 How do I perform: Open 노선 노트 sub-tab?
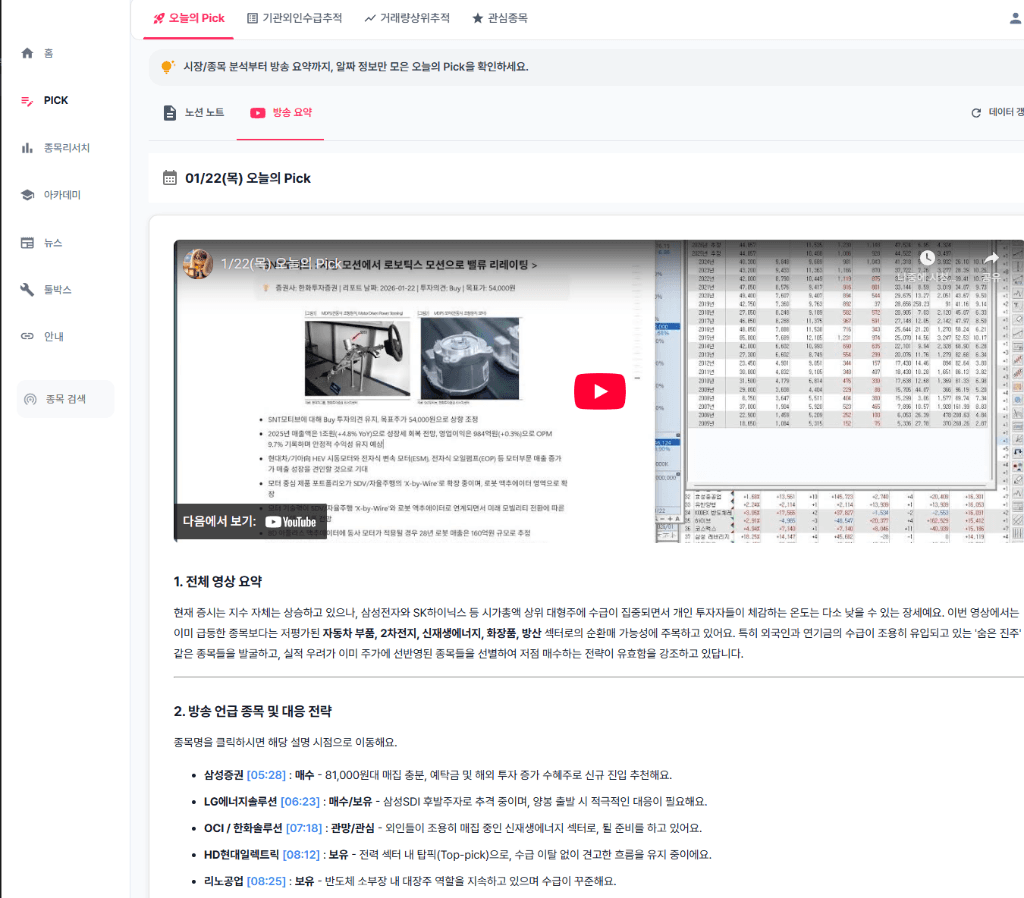coord(193,112)
